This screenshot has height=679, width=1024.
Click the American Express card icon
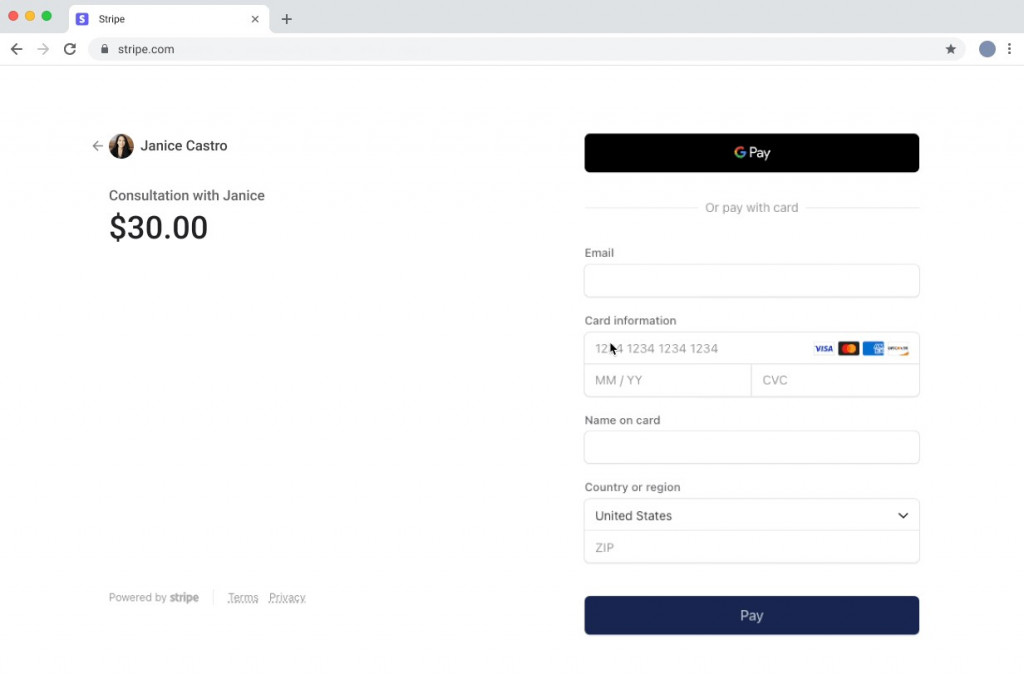coord(873,348)
